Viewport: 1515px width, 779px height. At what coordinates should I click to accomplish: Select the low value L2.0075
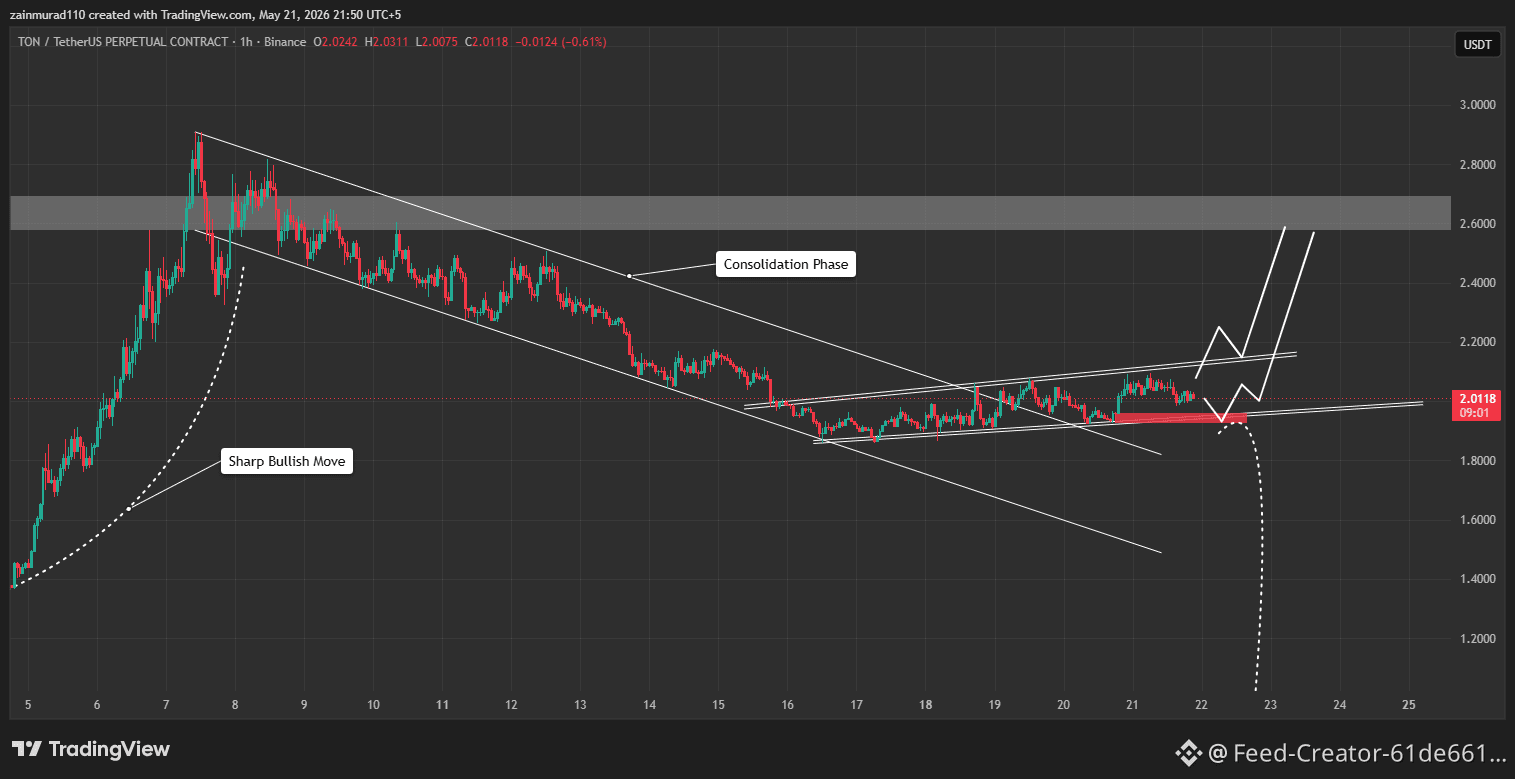click(x=439, y=42)
